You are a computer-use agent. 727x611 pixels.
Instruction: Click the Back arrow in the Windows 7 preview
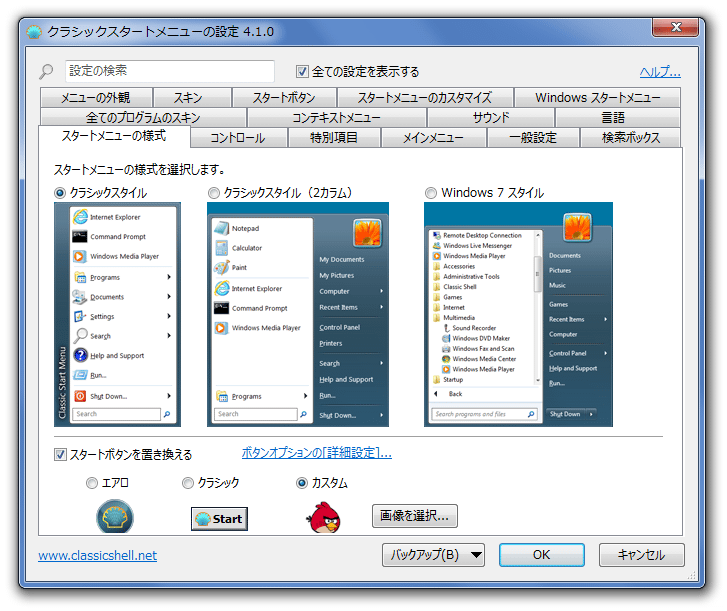(x=436, y=394)
